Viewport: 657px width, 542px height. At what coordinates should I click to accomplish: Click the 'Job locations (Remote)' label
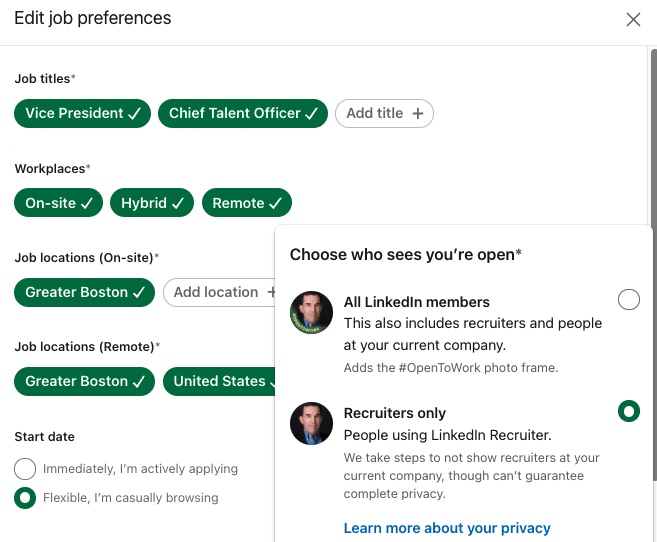pos(87,346)
